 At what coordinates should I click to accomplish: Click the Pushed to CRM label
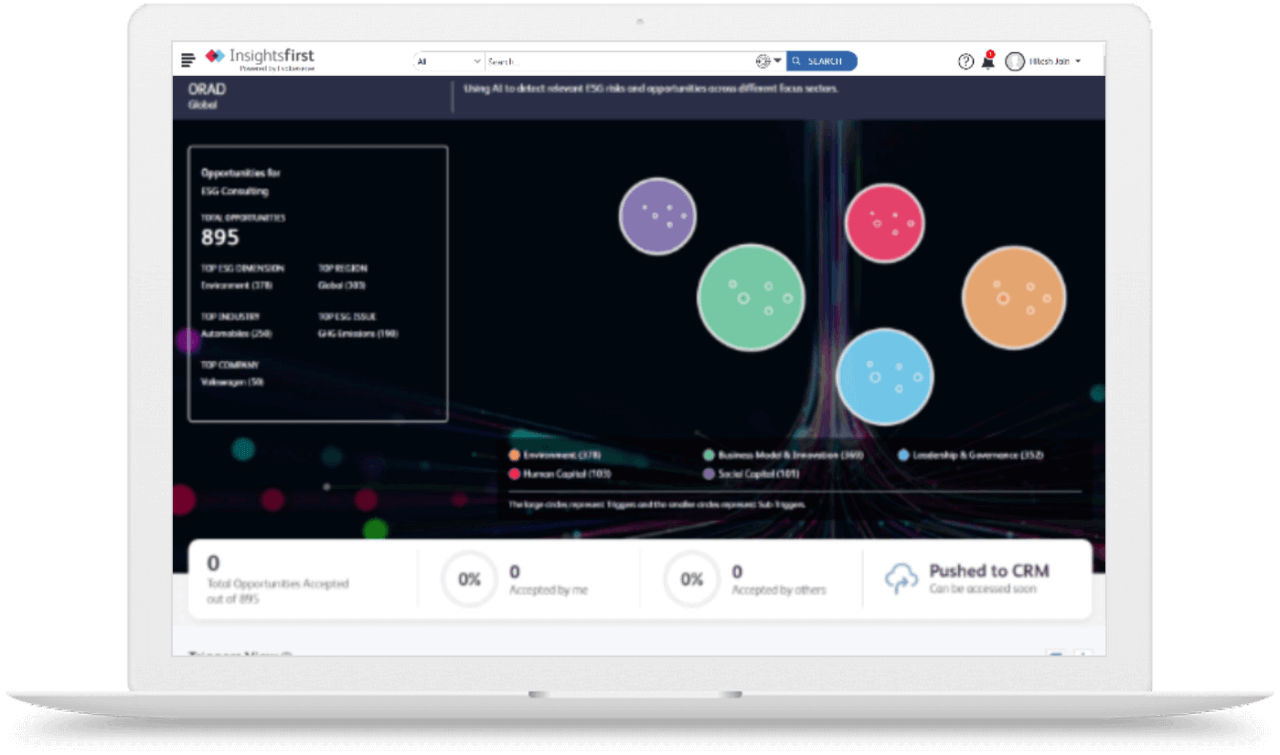989,571
